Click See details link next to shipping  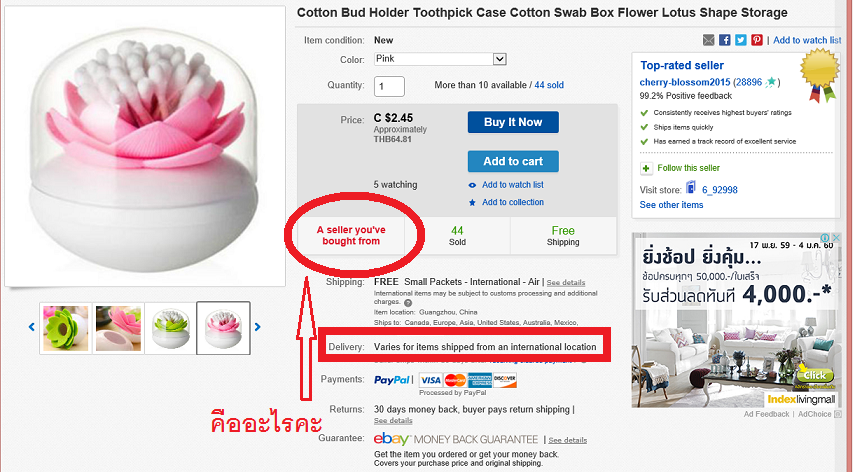click(566, 282)
